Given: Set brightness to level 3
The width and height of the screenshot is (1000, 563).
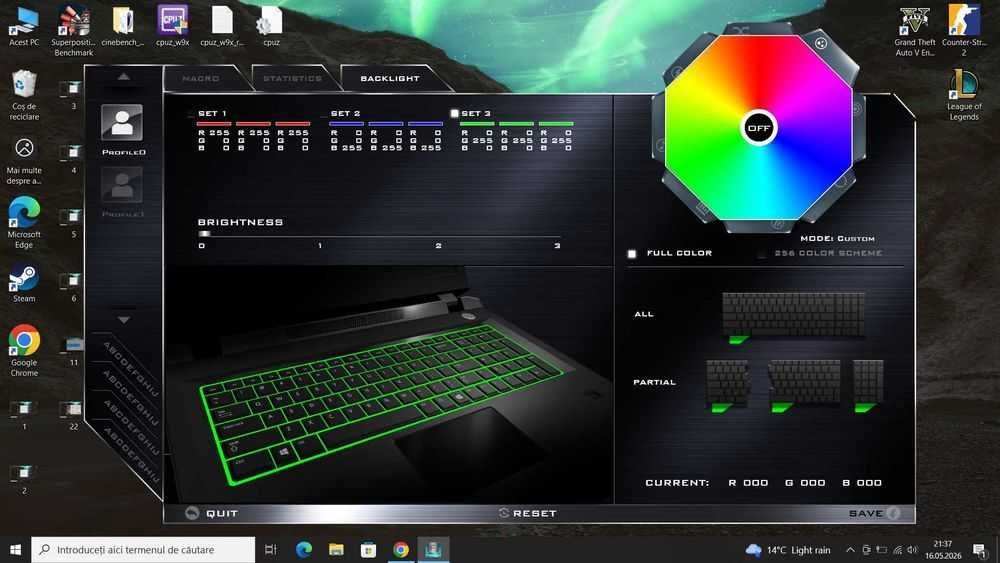Looking at the screenshot, I should 557,245.
